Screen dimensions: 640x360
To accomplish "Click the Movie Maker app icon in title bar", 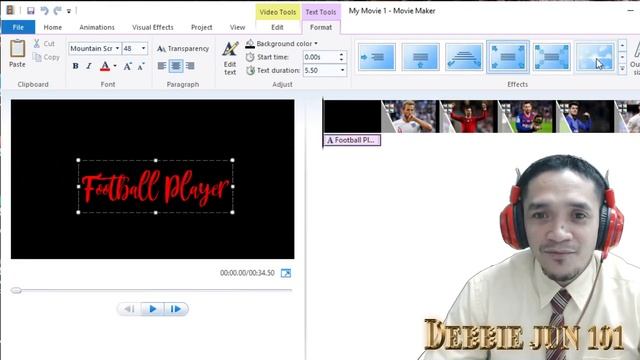I will 11,11.
